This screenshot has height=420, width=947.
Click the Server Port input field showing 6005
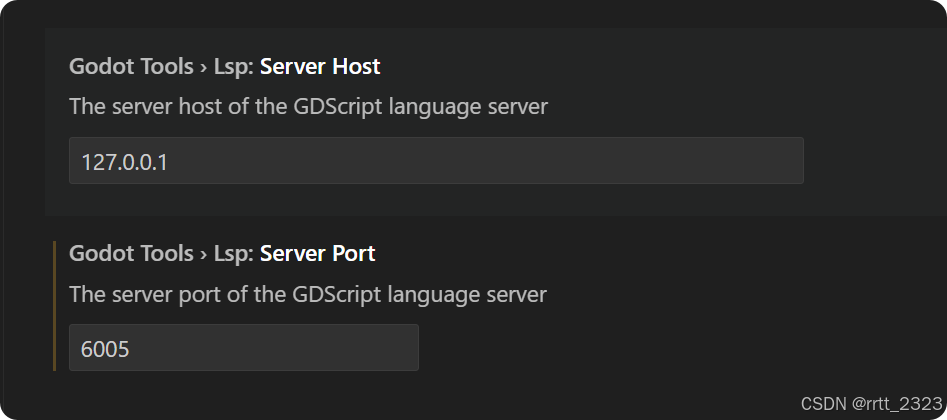pos(243,347)
